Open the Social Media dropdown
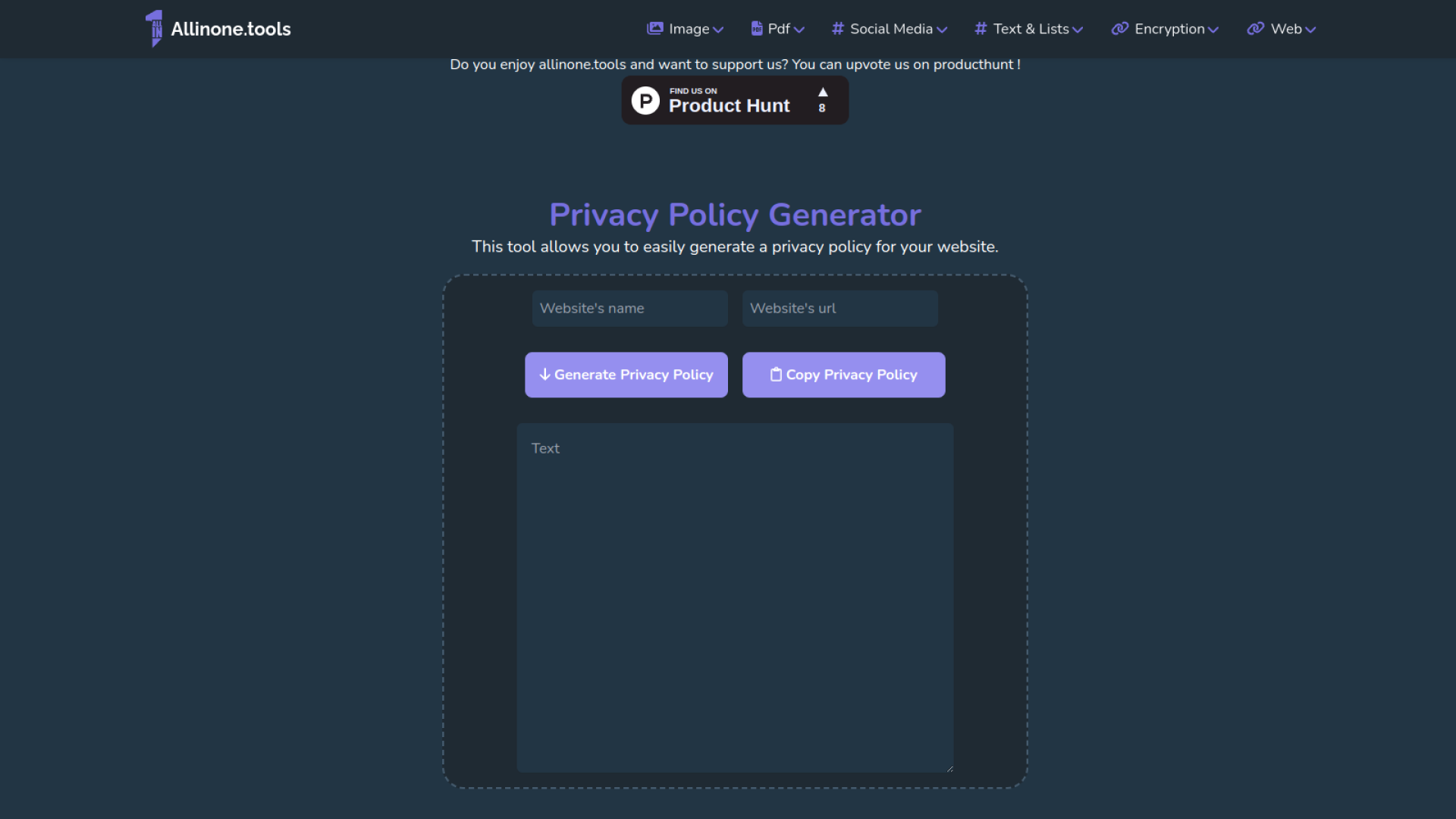Viewport: 1456px width, 819px height. point(888,28)
